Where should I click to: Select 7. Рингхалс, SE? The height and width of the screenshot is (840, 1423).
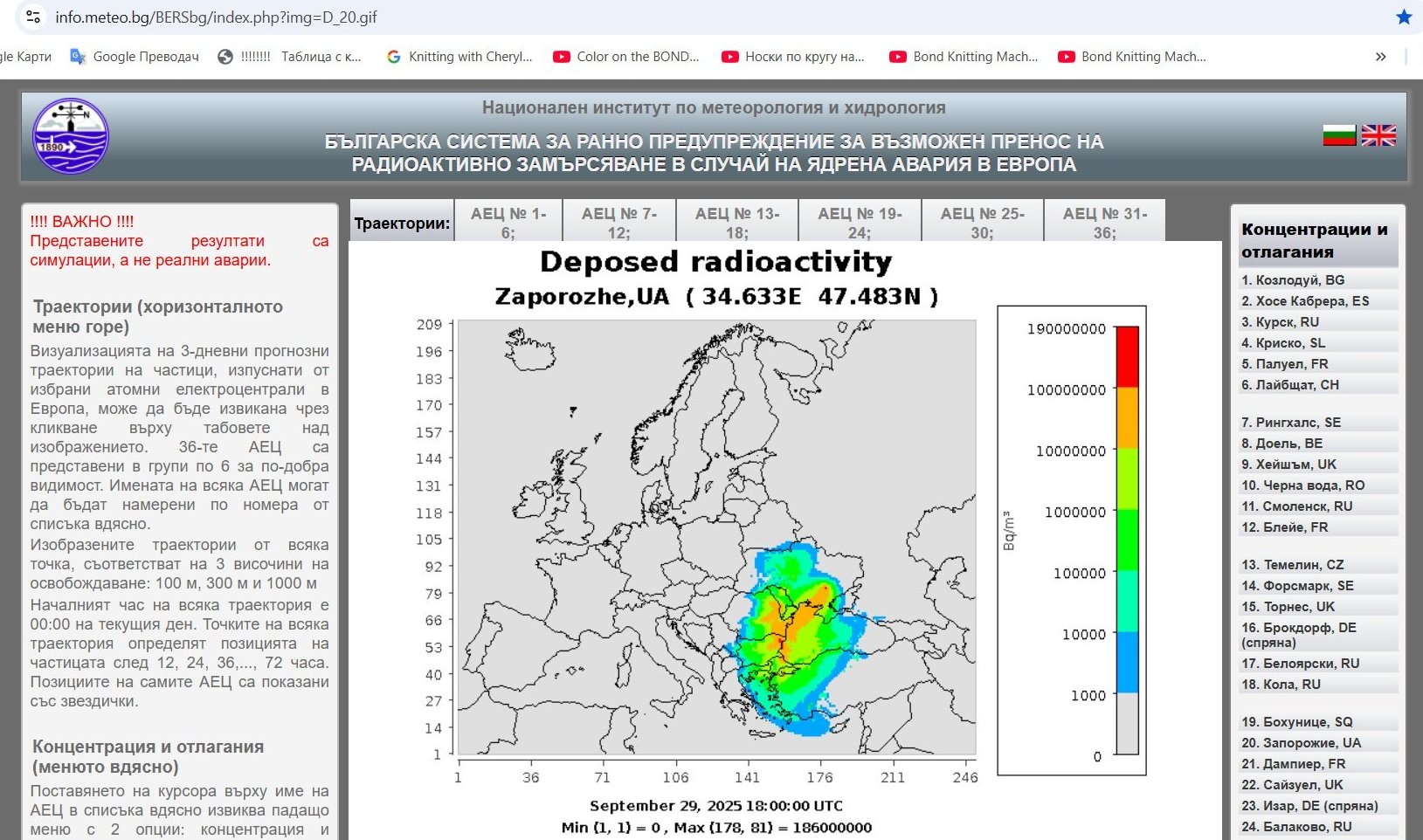click(1318, 423)
